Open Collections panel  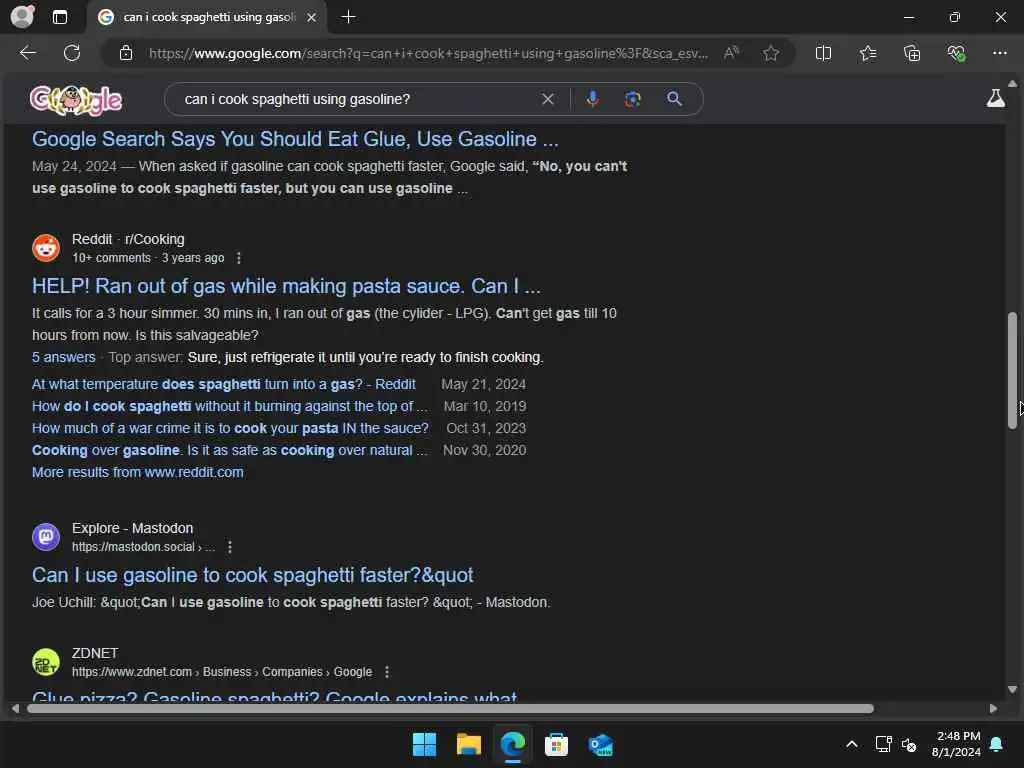pos(912,54)
